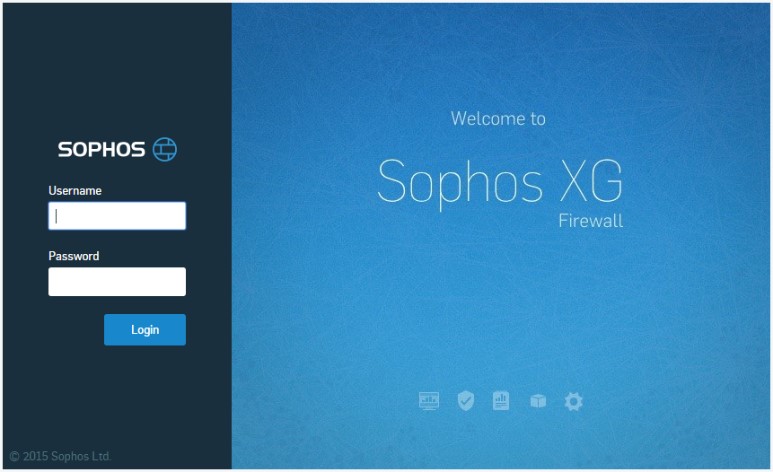
Task: Click the blue Login button
Action: click(x=145, y=329)
